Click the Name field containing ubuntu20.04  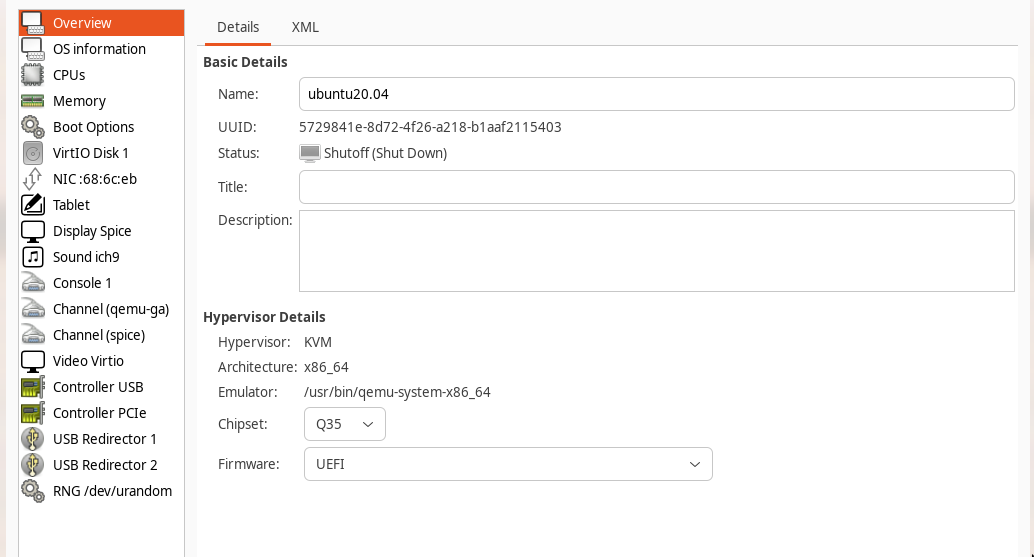pos(656,94)
